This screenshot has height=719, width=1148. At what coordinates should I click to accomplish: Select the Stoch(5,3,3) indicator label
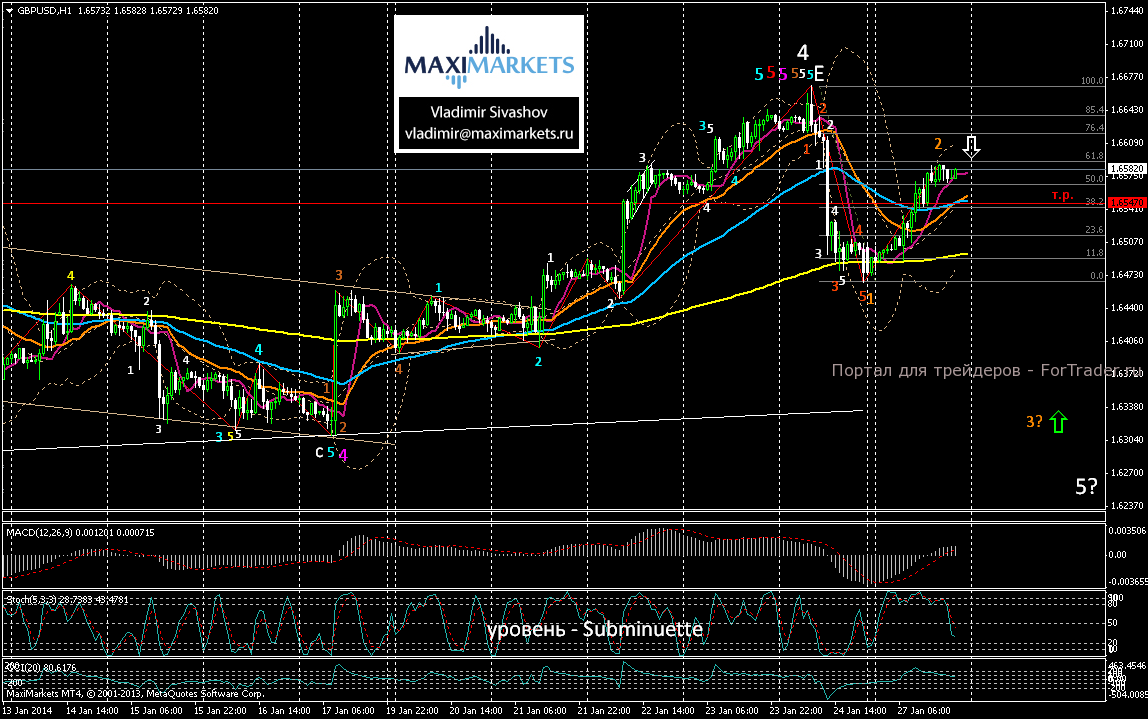(x=40, y=599)
